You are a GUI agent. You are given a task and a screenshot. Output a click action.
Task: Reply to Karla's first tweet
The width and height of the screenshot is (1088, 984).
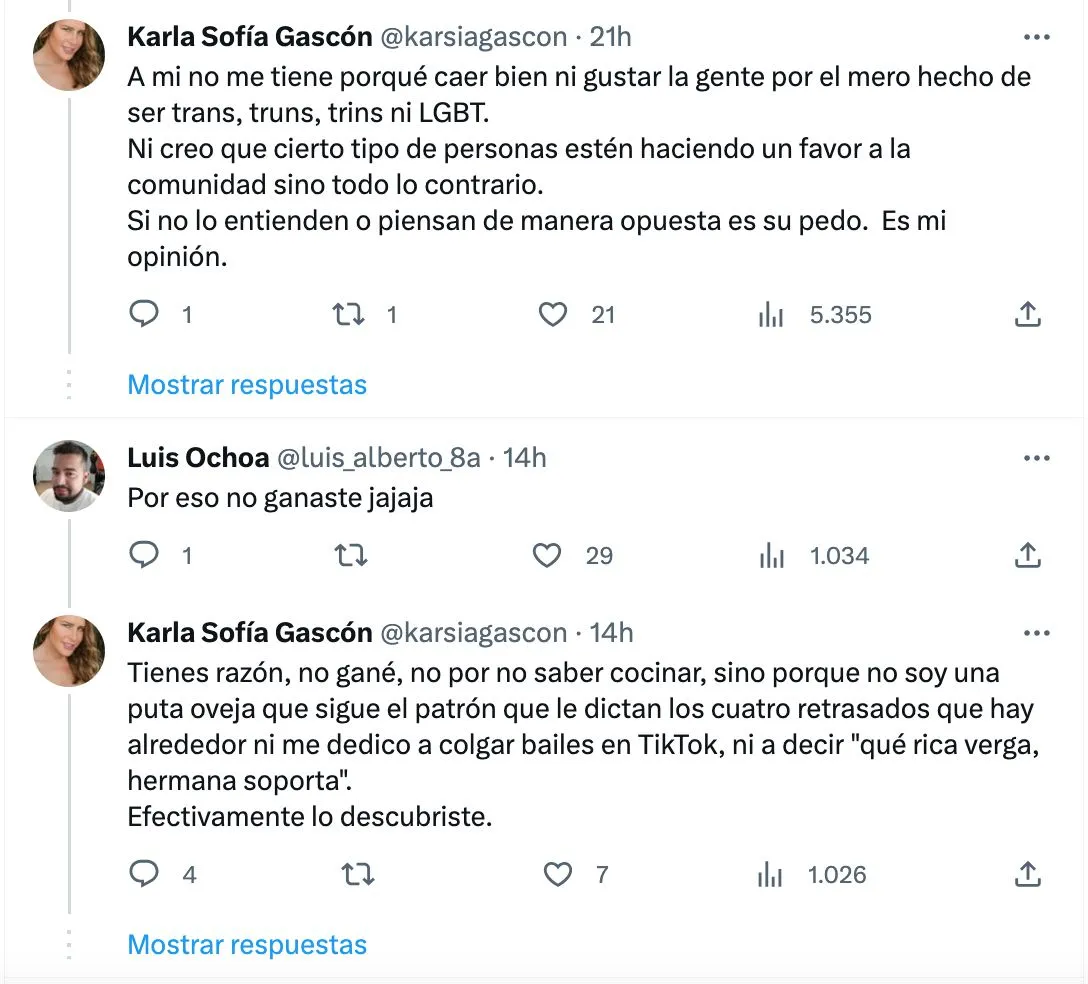tap(144, 314)
